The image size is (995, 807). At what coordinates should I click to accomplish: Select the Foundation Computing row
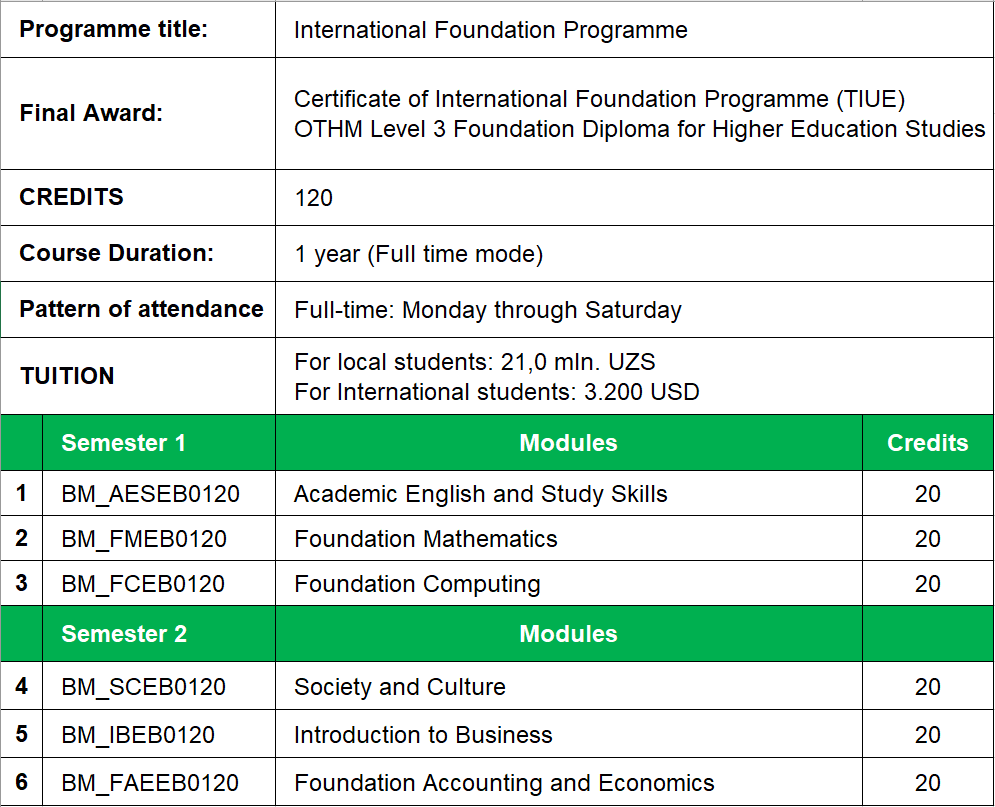[497, 583]
